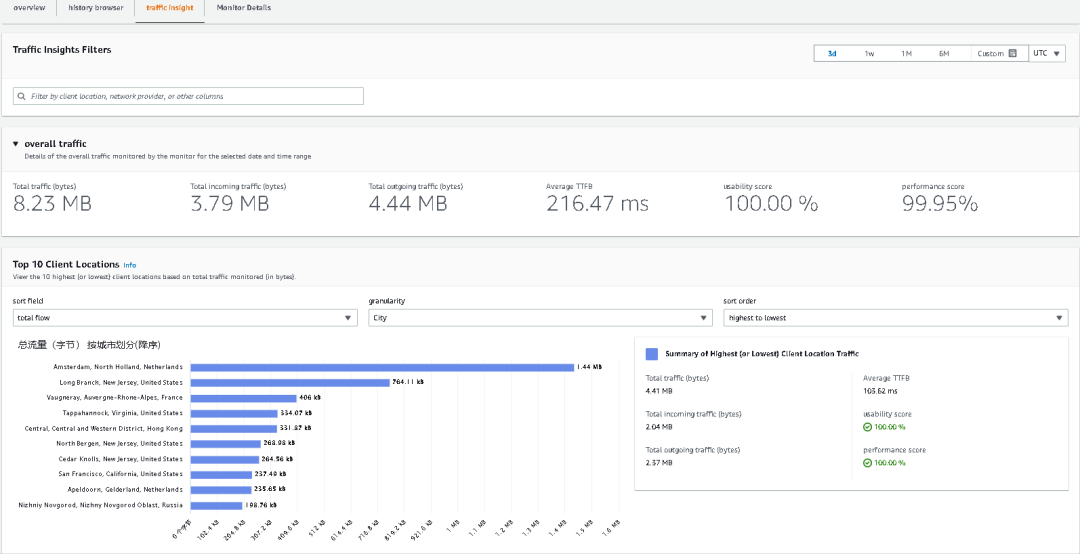Open the sort field dropdown showing total flow

pyautogui.click(x=184, y=318)
